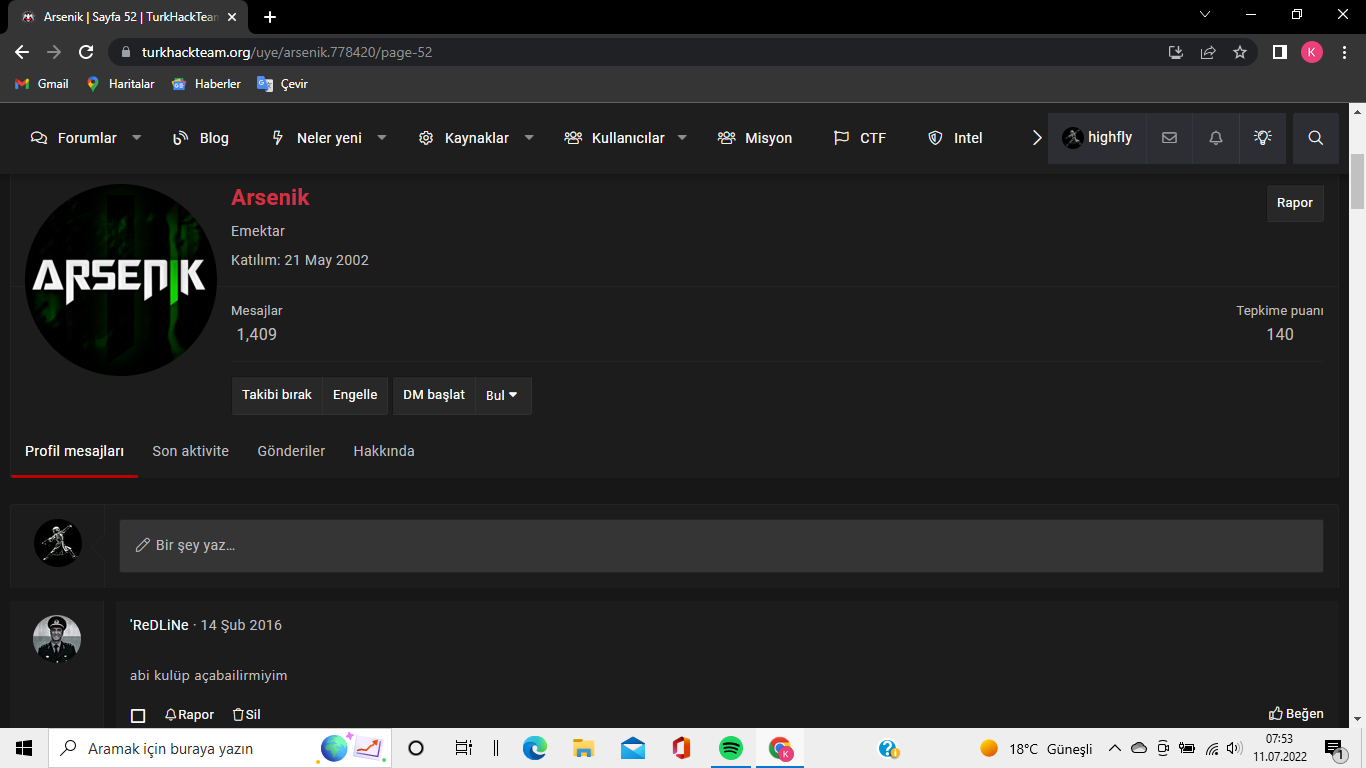This screenshot has width=1366, height=768.
Task: Click Rapor under 'ReDLiNe's message
Action: 189,715
